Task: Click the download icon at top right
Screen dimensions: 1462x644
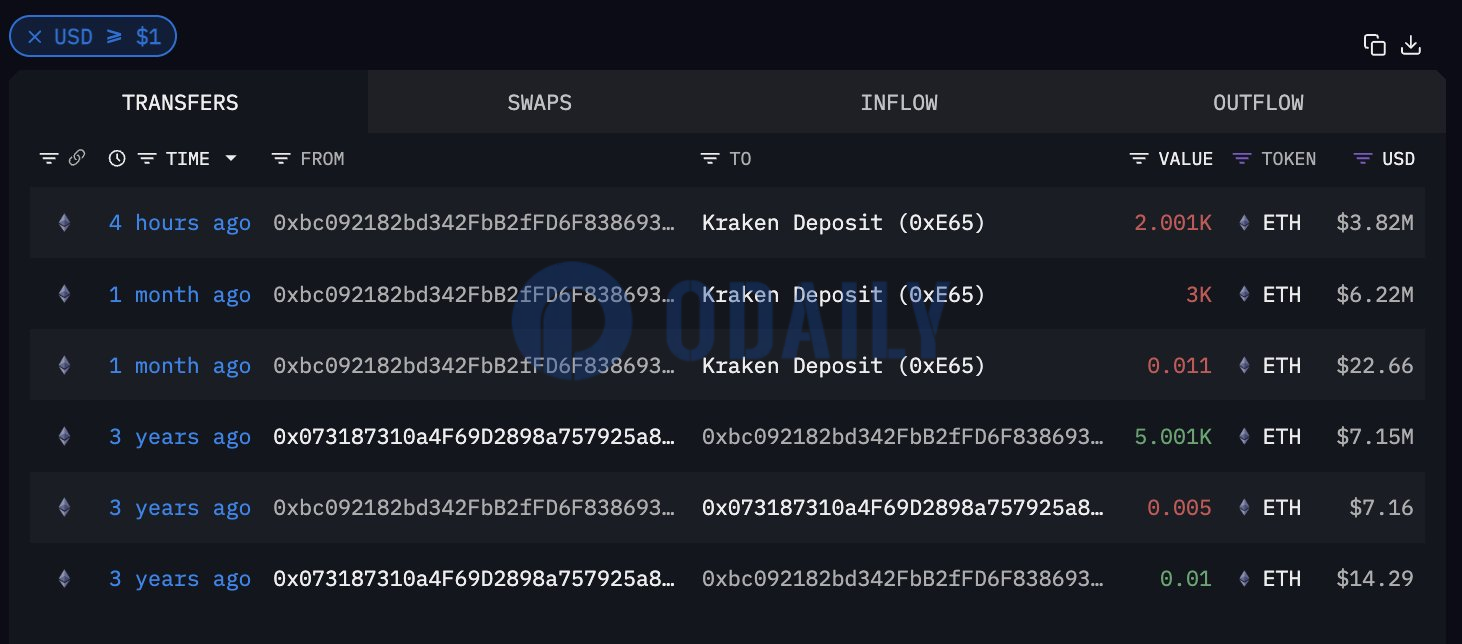Action: pyautogui.click(x=1411, y=45)
